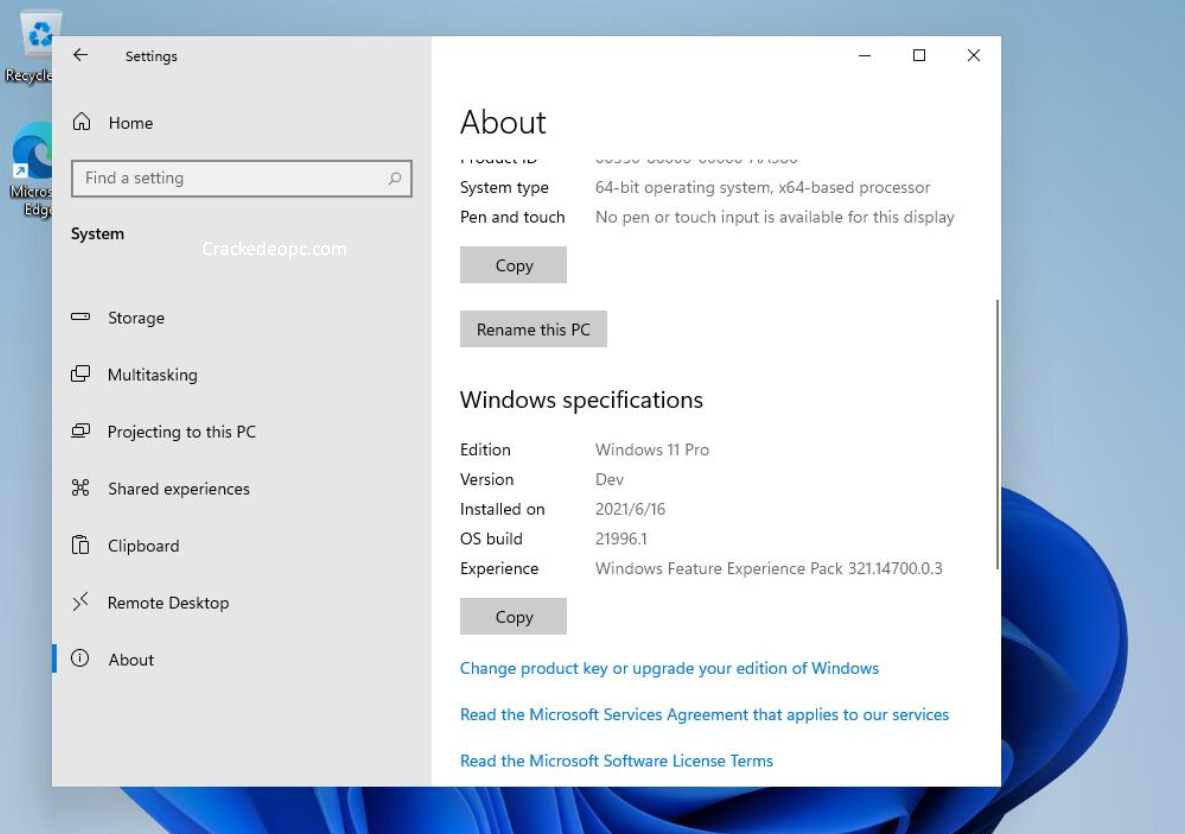The width and height of the screenshot is (1185, 834).
Task: Click the About page title
Action: coord(503,122)
